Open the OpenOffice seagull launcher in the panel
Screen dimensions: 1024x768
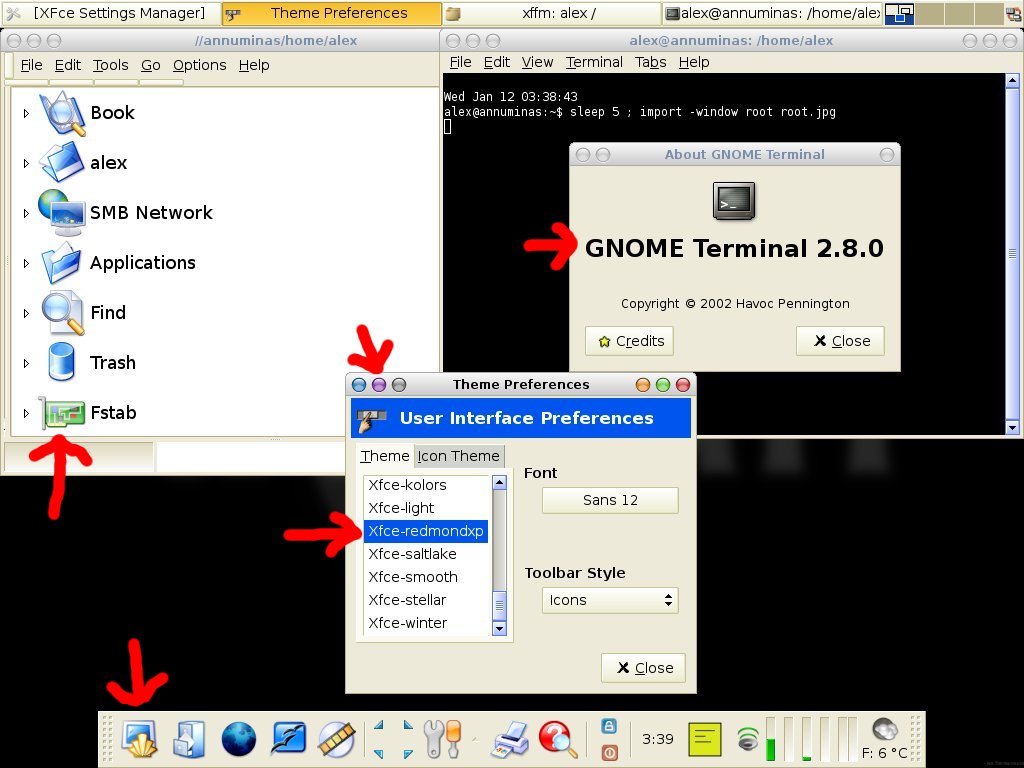pyautogui.click(x=288, y=739)
